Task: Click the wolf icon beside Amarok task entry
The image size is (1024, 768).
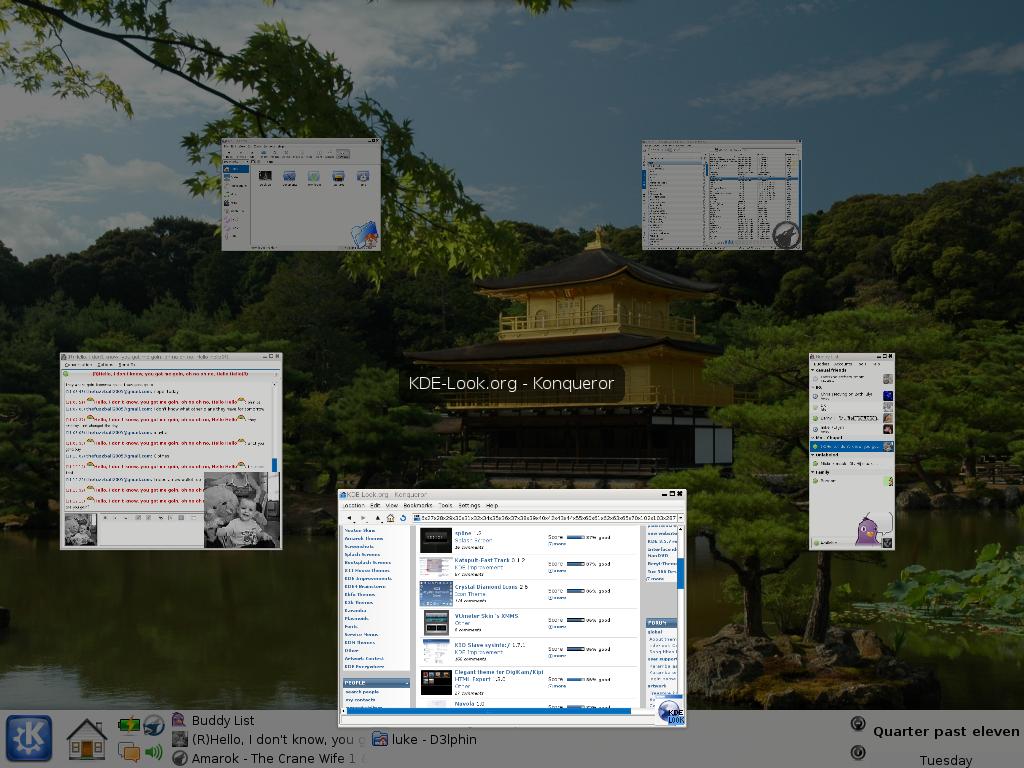Action: (180, 758)
